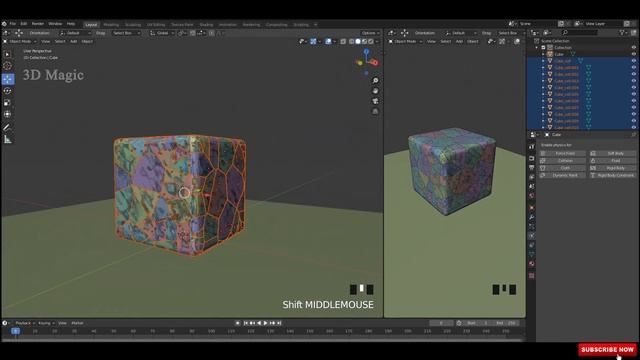This screenshot has height=360, width=640.
Task: Open the Object Constraints properties tab
Action: 531,245
